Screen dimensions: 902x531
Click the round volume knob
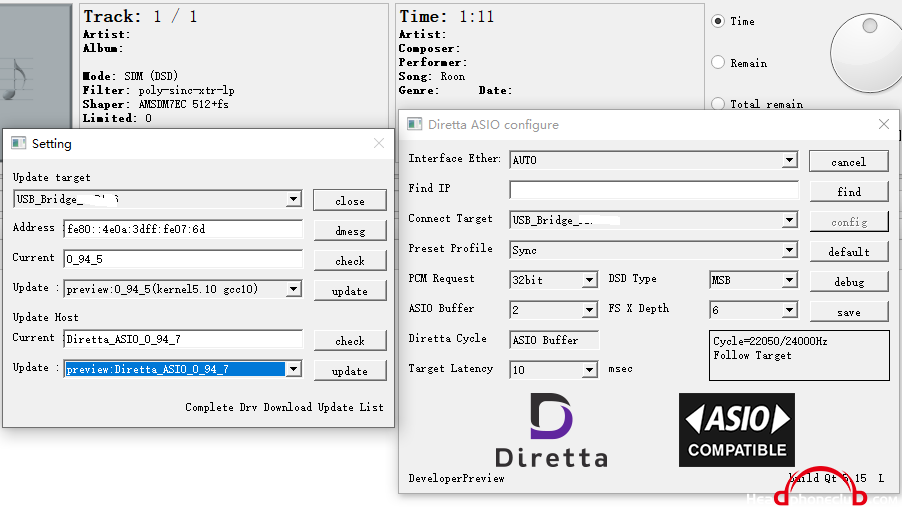866,53
